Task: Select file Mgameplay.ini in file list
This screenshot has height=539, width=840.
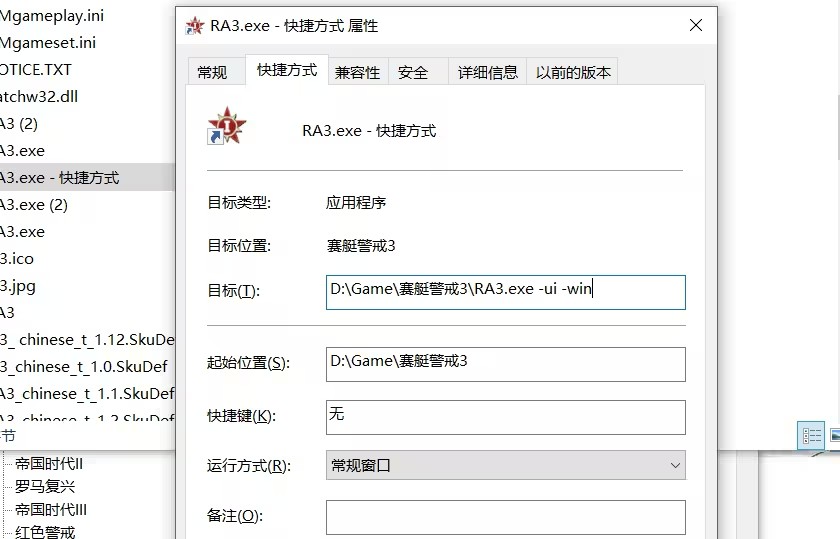Action: (x=52, y=16)
